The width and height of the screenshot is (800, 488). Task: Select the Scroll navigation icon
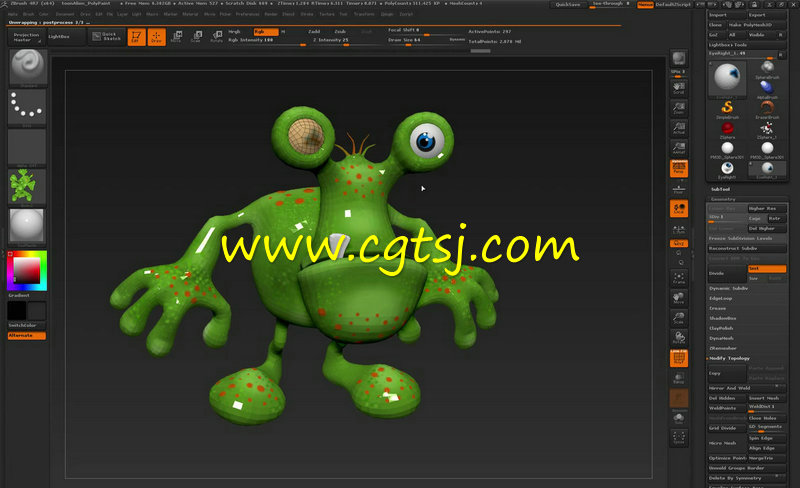point(679,88)
